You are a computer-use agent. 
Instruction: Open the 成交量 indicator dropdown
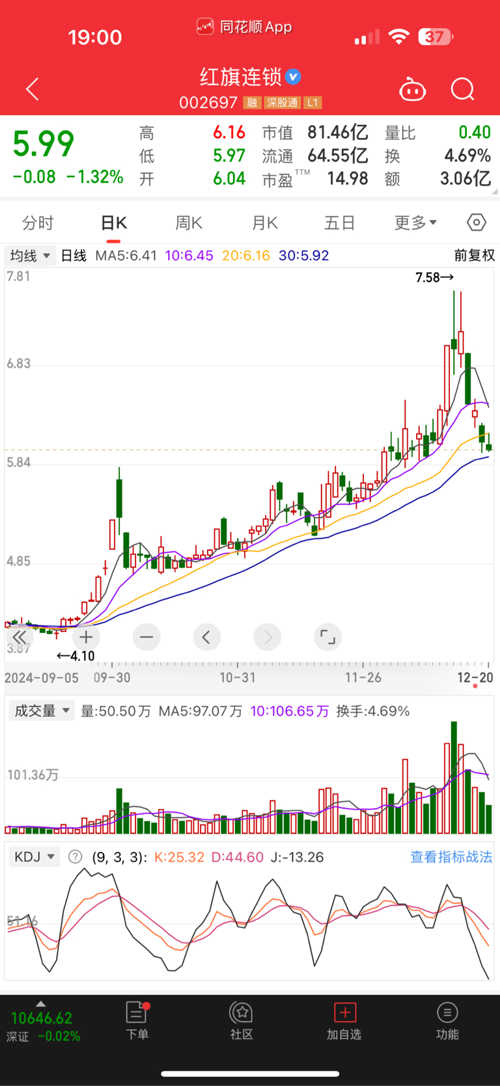[x=40, y=711]
